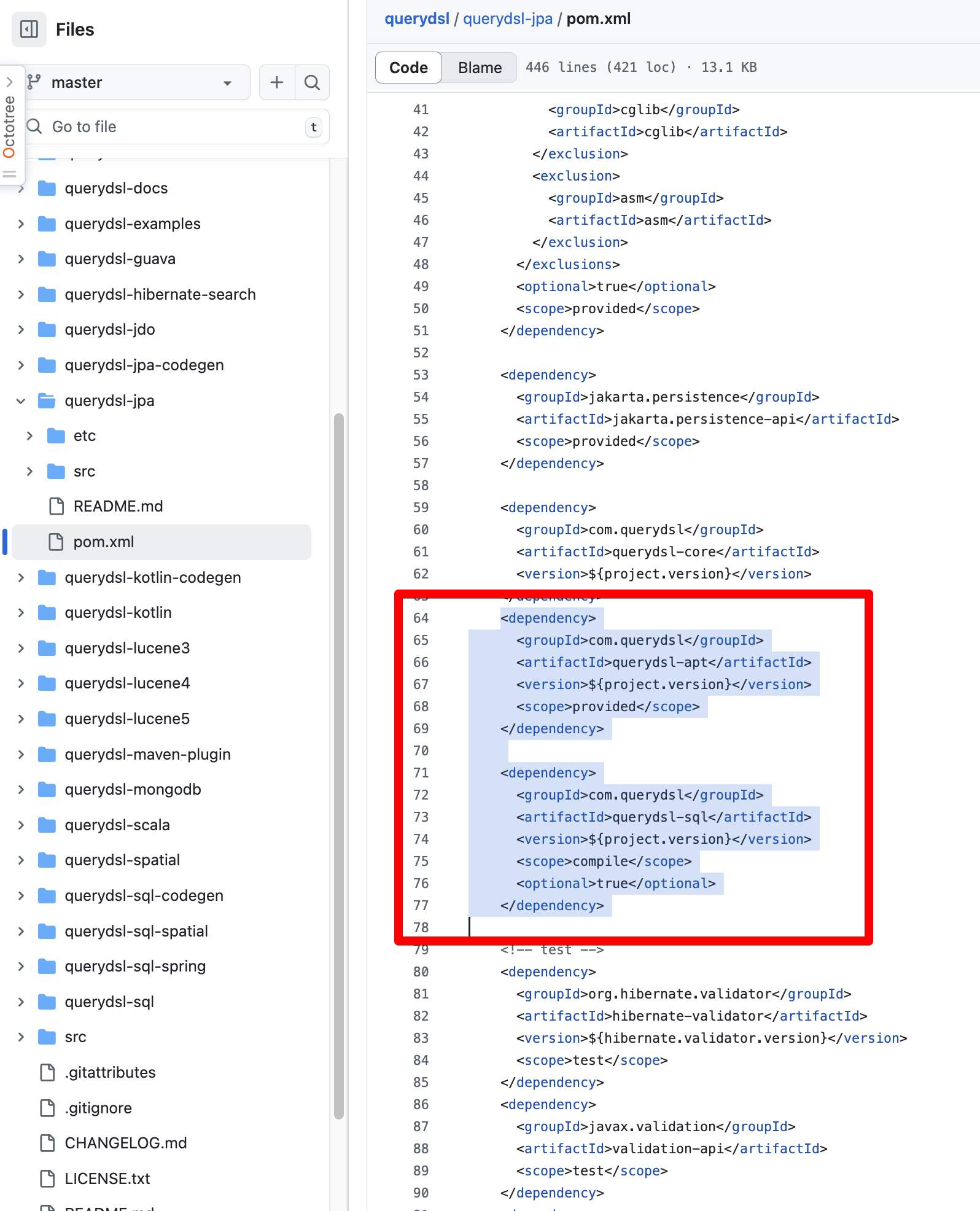Open the Octotree side tab
Image resolution: width=980 pixels, height=1211 pixels.
10,127
